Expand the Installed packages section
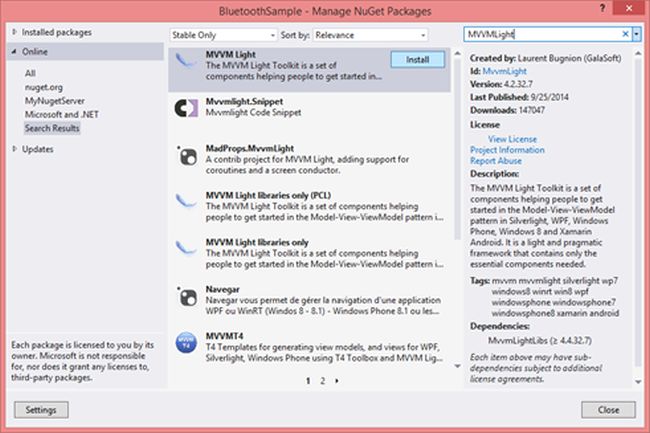Screen dimensions: 650x433 (x=14, y=32)
